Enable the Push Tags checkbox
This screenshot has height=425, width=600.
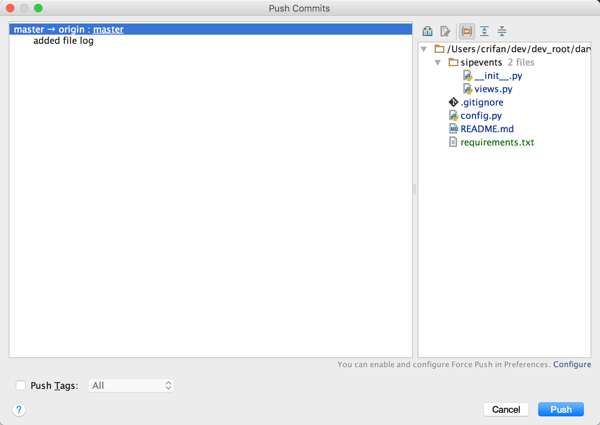21,385
